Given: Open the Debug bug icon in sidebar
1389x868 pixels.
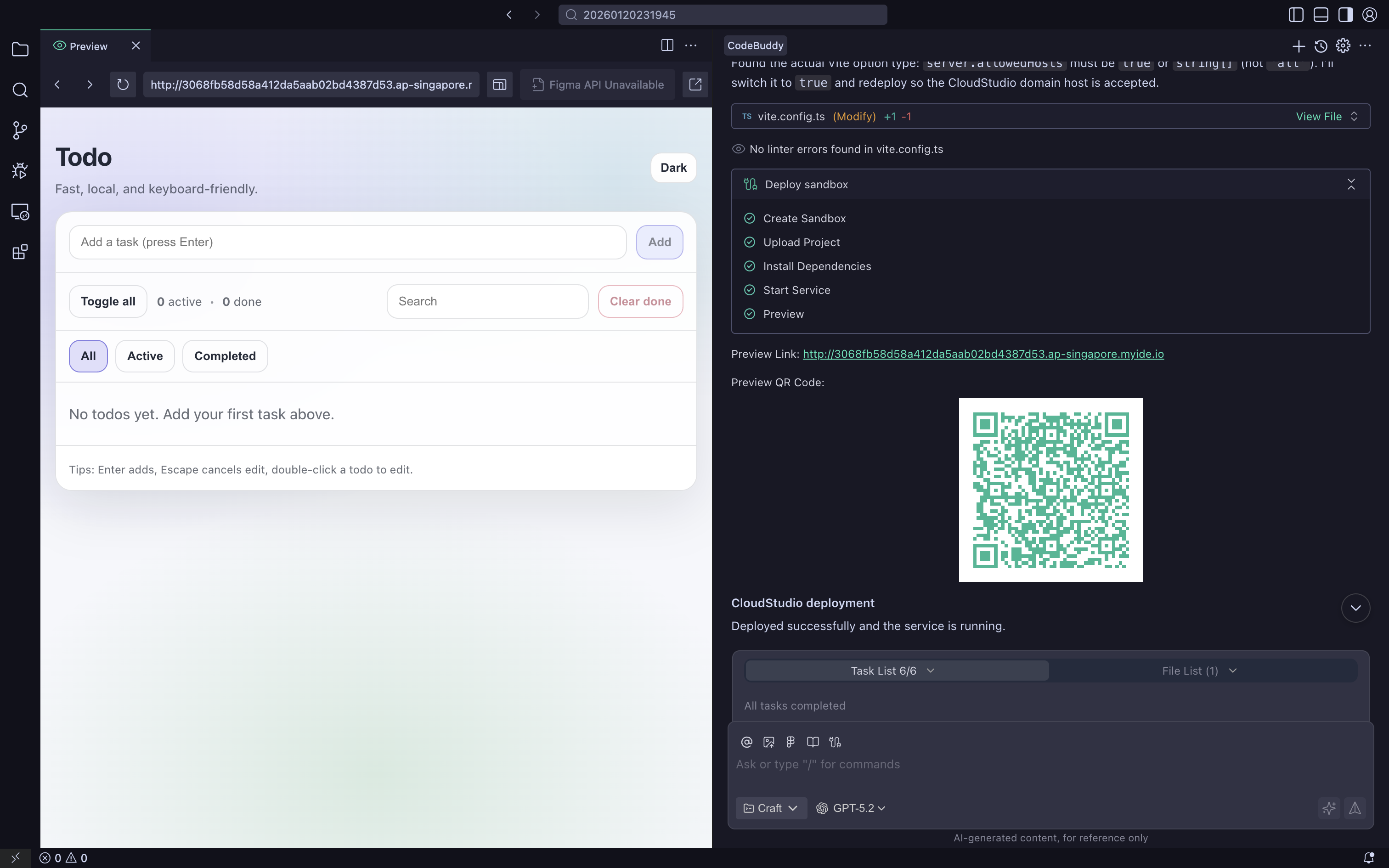Looking at the screenshot, I should 19,170.
